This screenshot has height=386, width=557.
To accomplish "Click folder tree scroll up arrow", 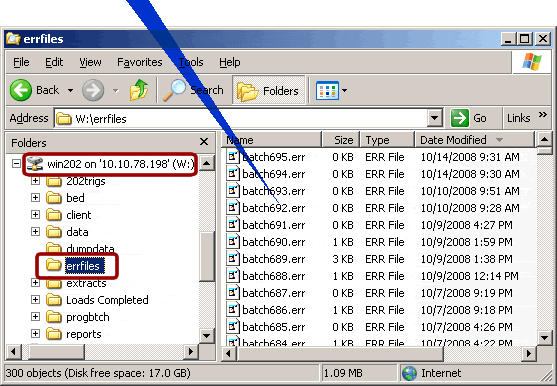I will [x=206, y=163].
